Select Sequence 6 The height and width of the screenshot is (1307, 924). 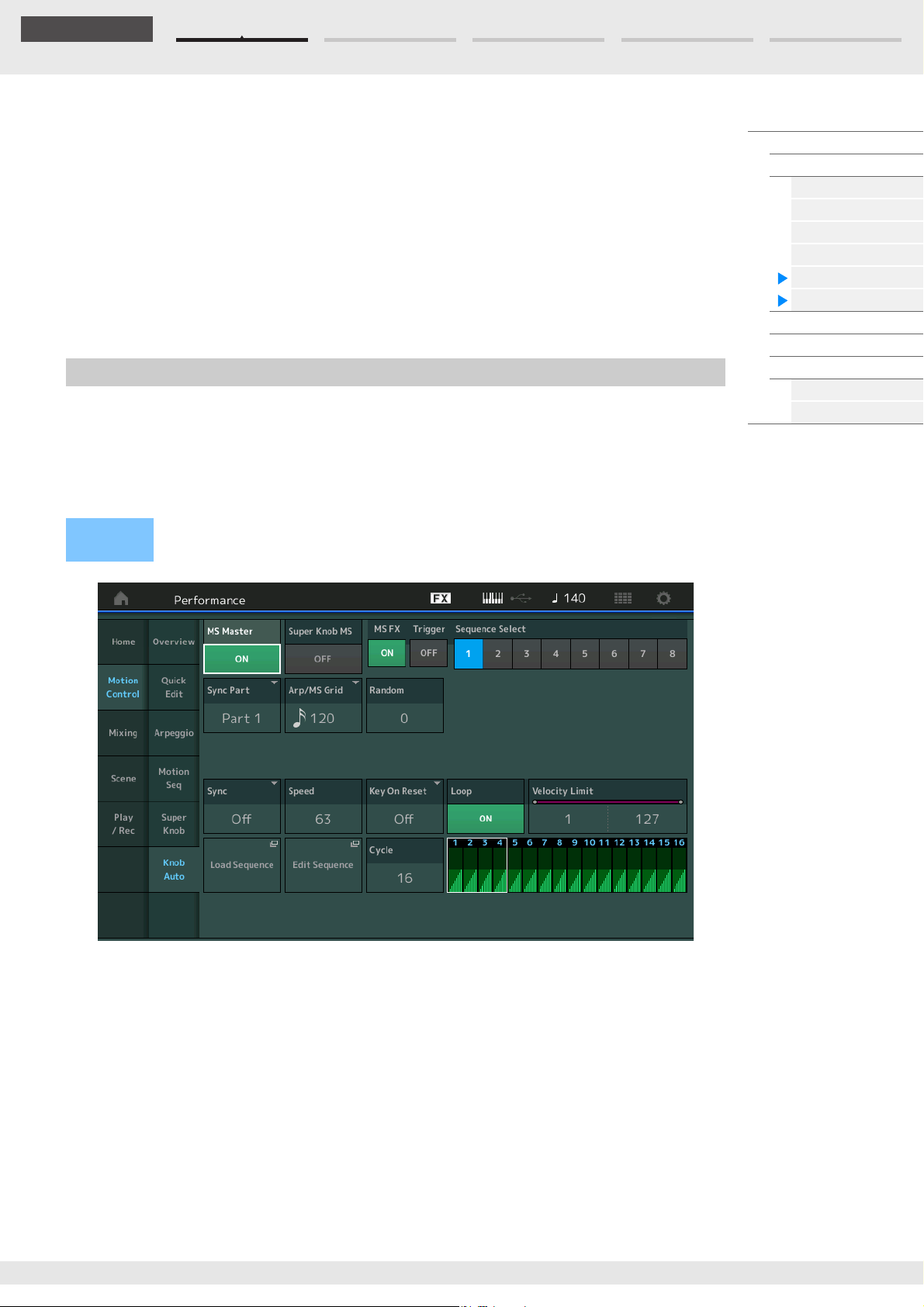pos(614,654)
